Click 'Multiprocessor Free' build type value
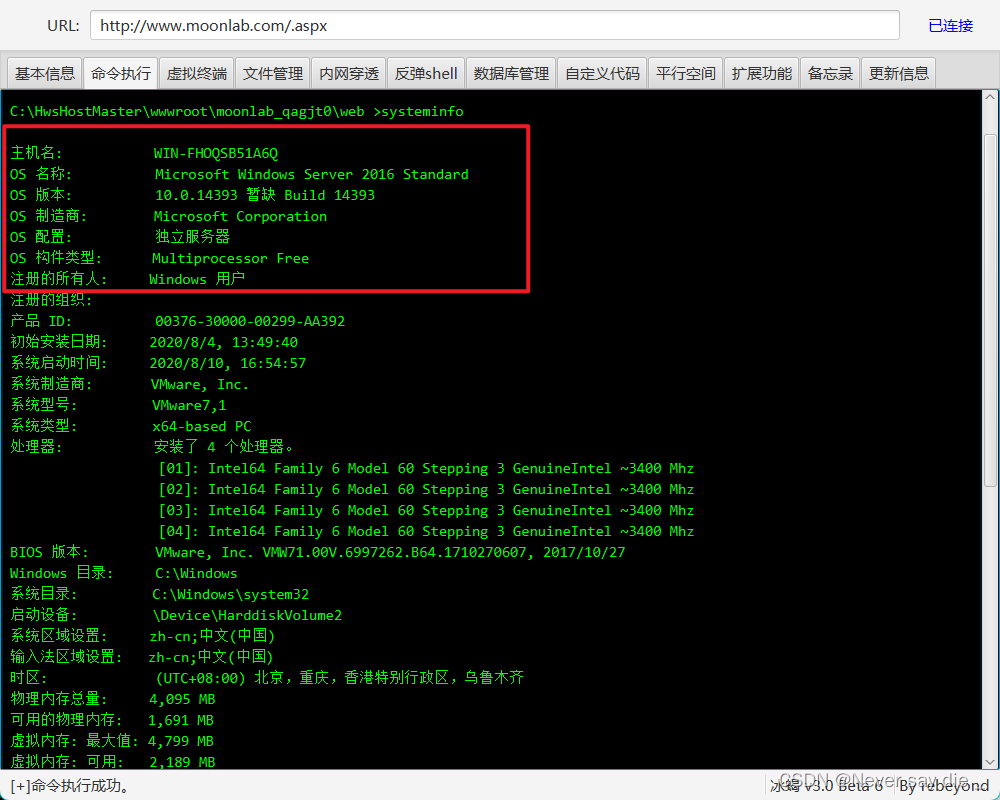Image resolution: width=1000 pixels, height=800 pixels. (230, 258)
